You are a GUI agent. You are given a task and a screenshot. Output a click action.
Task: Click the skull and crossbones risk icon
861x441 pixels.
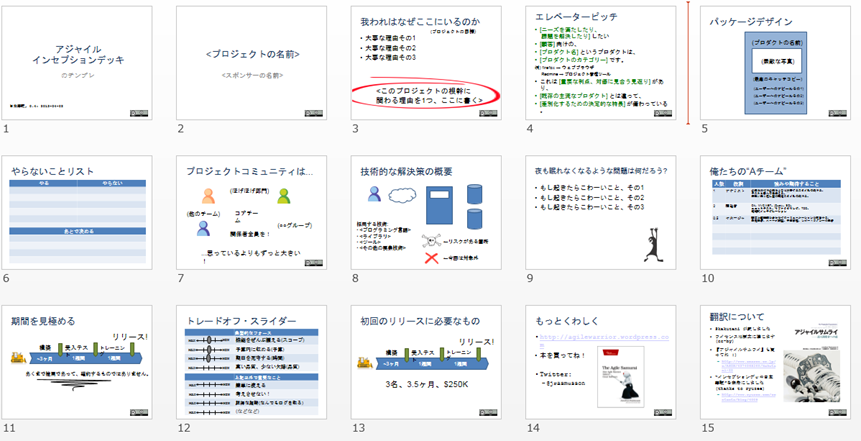[432, 241]
